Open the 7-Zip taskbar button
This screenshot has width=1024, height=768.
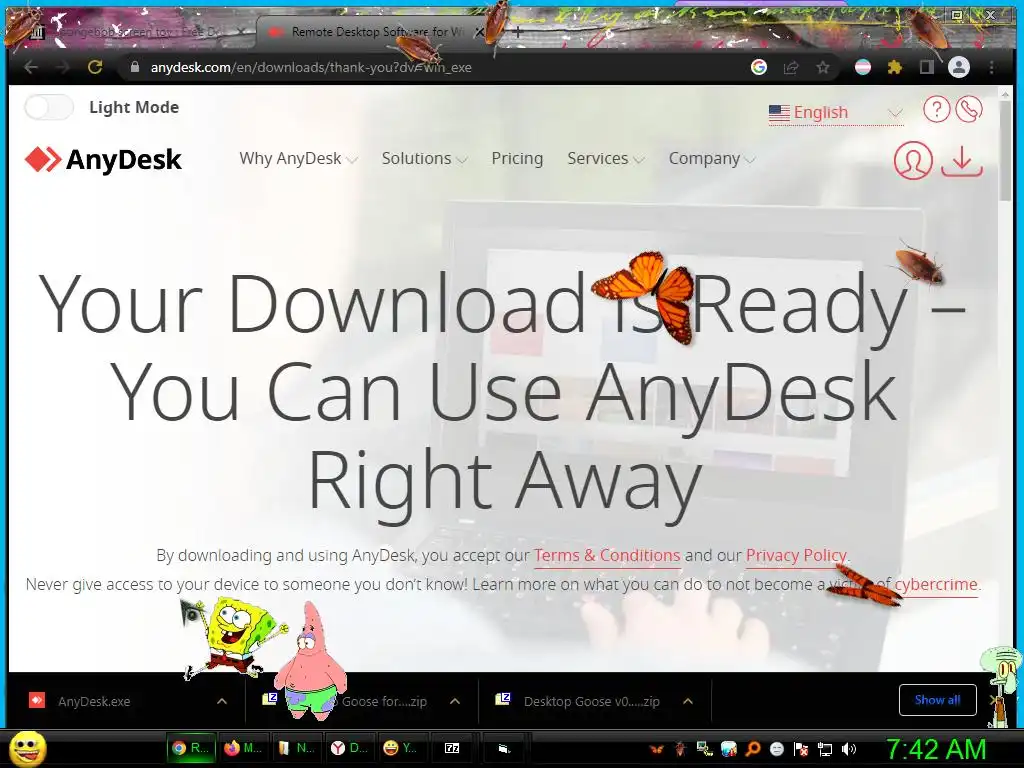coord(452,748)
